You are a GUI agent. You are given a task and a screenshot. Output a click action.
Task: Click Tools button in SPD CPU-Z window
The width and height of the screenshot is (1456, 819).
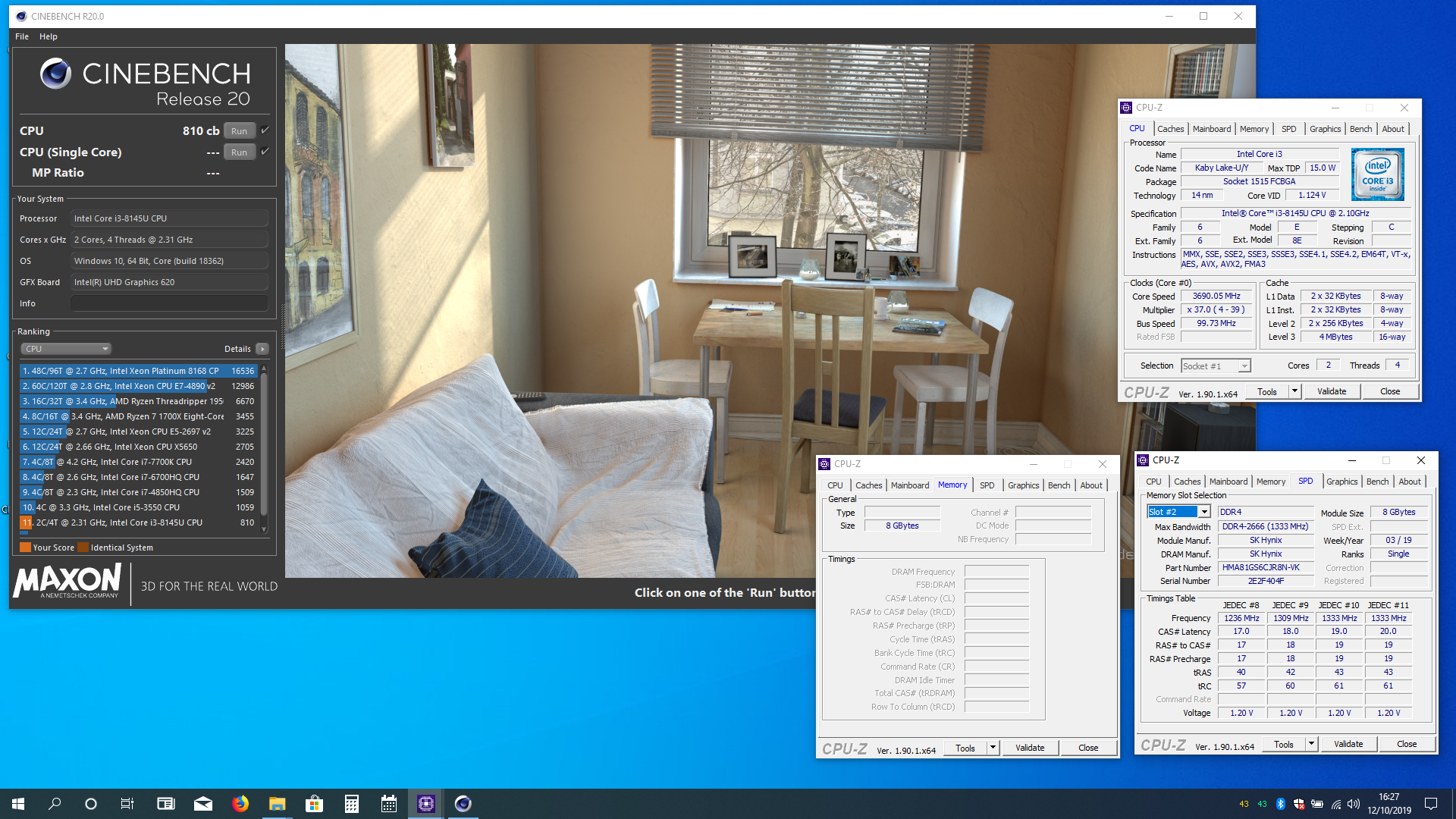point(1284,744)
